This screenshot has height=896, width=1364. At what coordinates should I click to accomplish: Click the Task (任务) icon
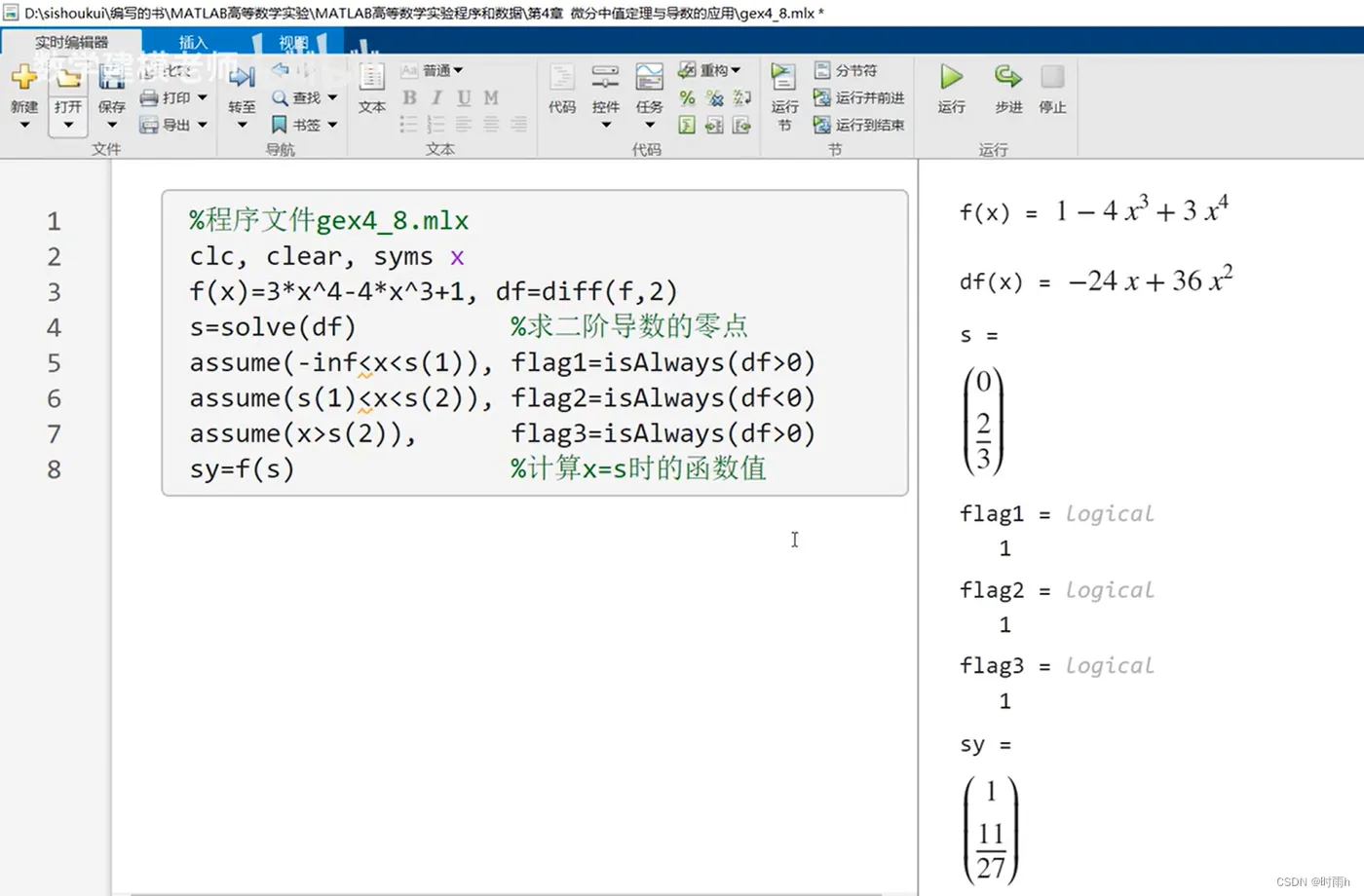point(649,77)
